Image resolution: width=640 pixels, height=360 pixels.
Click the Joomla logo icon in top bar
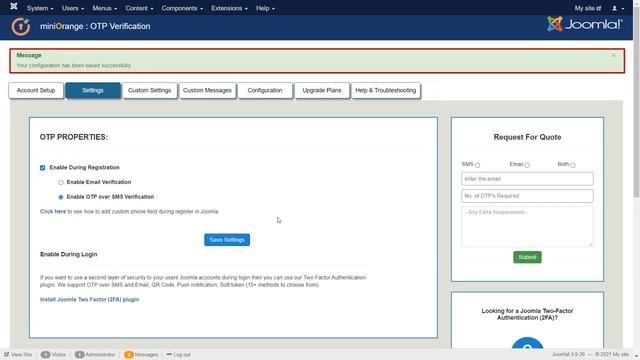click(x=13, y=6)
